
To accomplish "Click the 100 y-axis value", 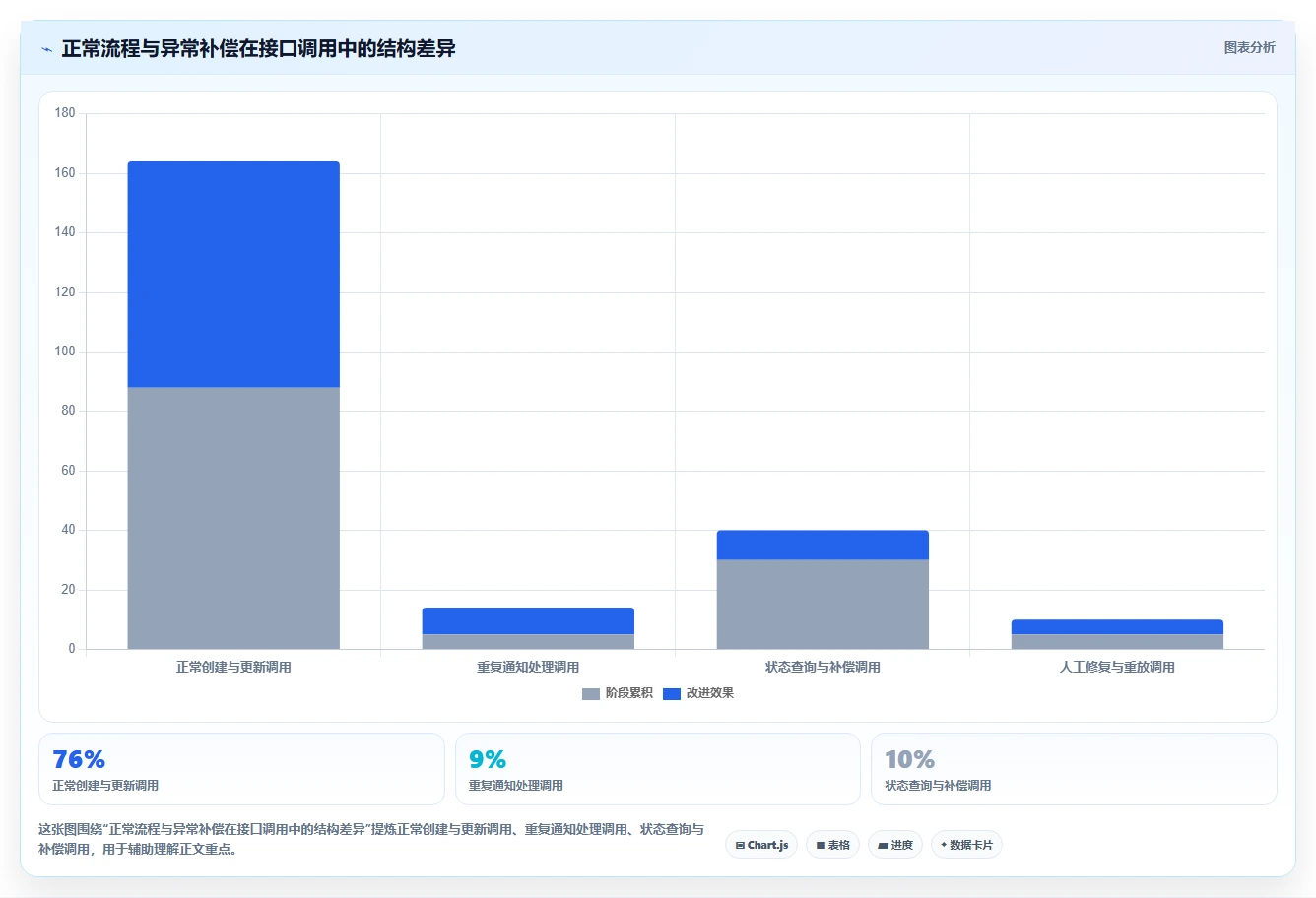I will click(x=65, y=352).
